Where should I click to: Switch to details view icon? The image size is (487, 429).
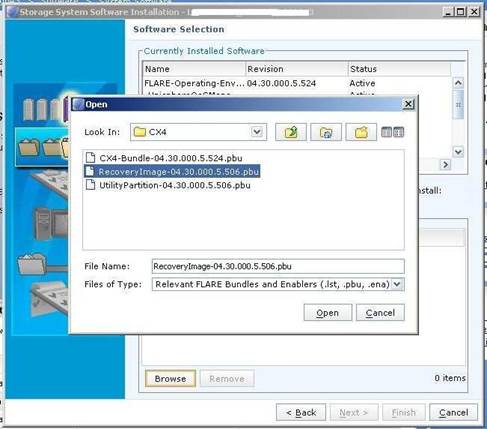point(399,132)
